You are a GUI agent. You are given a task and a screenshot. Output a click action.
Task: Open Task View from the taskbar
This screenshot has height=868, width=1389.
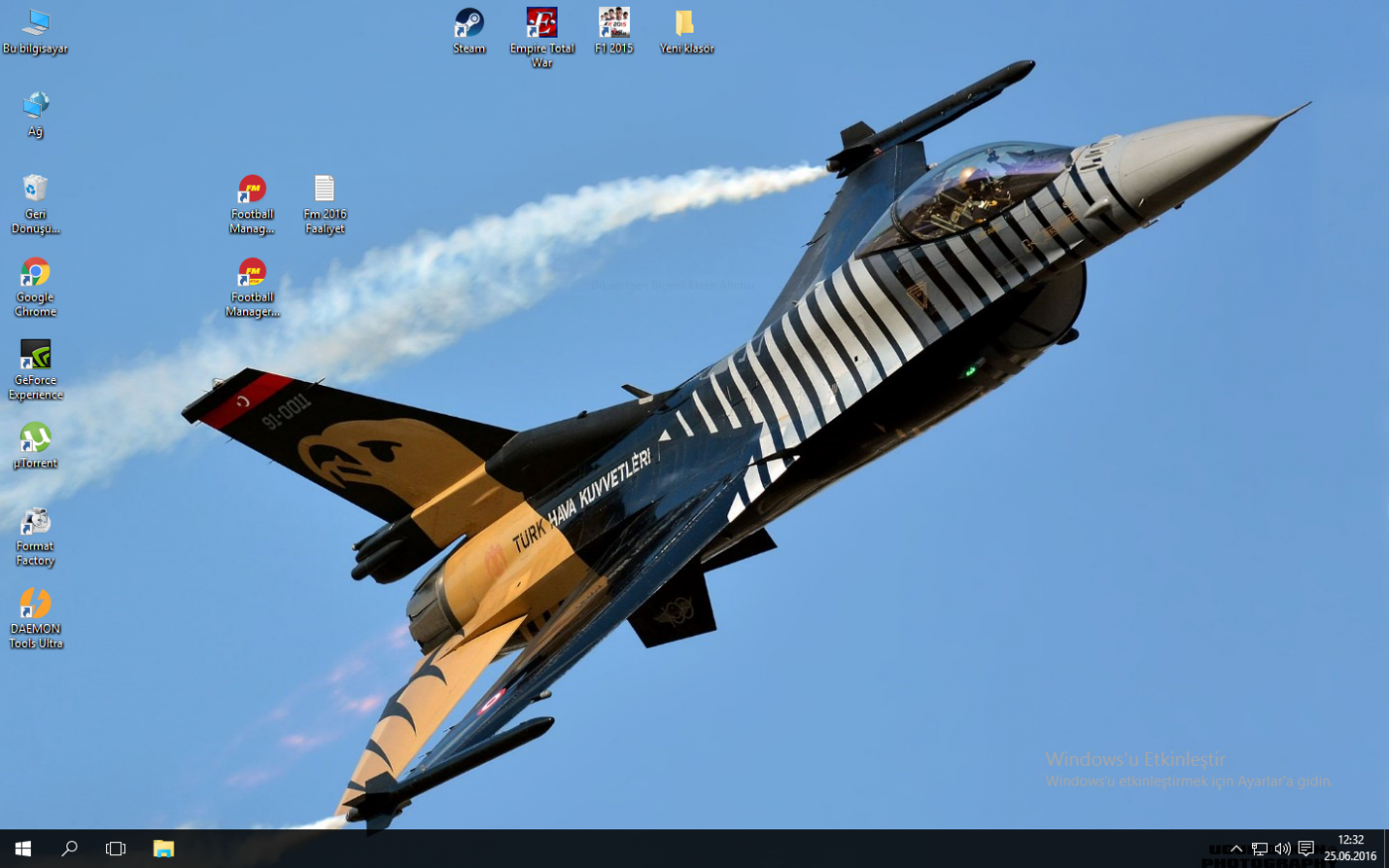point(116,849)
